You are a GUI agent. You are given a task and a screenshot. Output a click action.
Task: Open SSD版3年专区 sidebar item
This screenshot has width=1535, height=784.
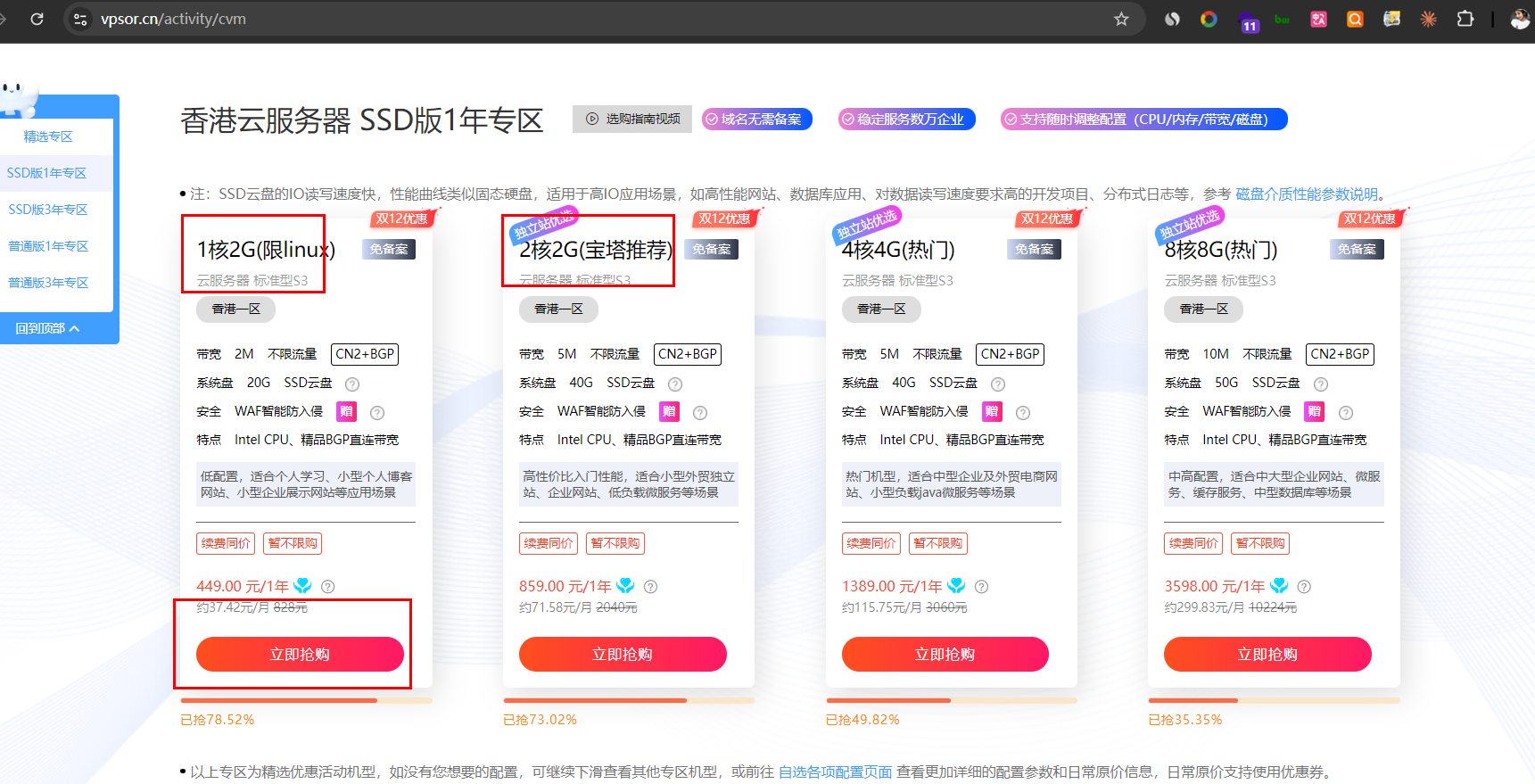tap(48, 210)
